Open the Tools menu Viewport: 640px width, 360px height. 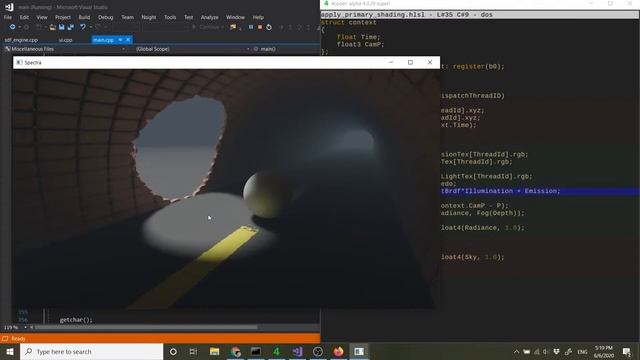point(170,17)
